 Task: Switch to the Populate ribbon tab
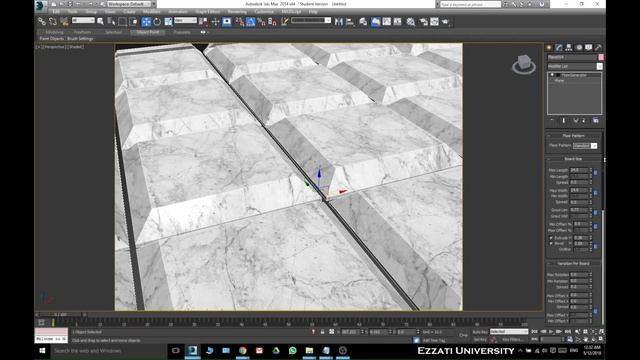[182, 32]
